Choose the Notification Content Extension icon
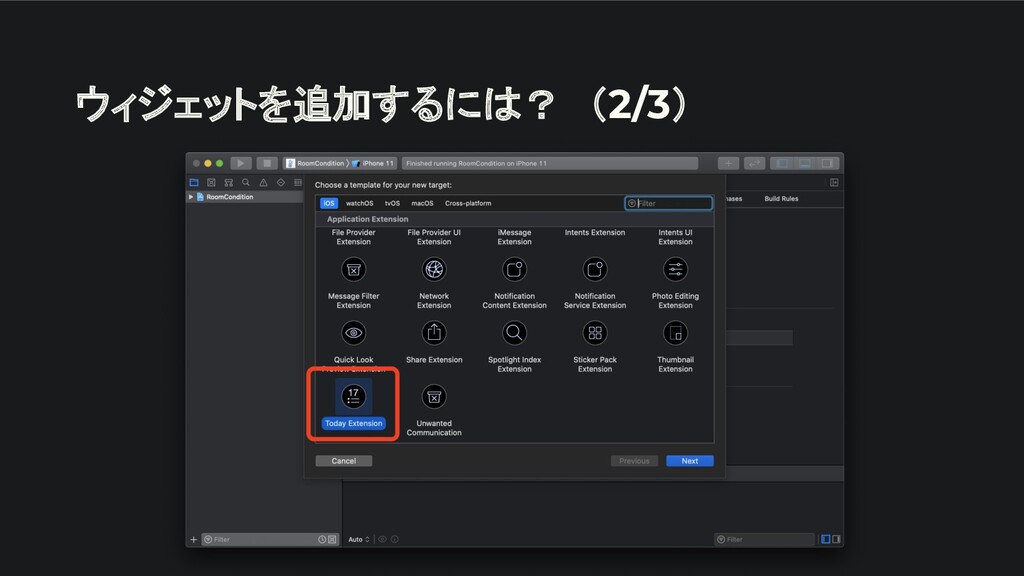 pyautogui.click(x=514, y=269)
